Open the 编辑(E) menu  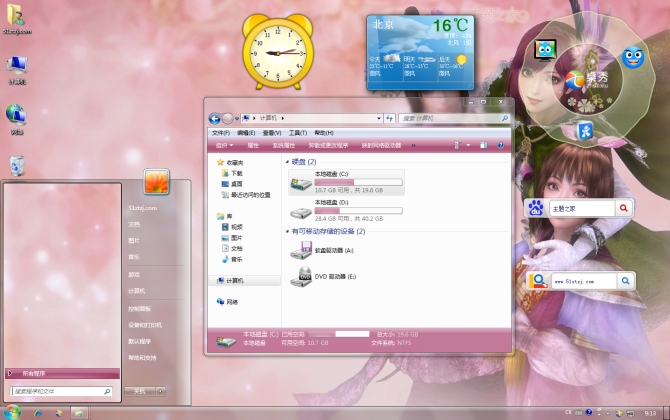(x=246, y=133)
